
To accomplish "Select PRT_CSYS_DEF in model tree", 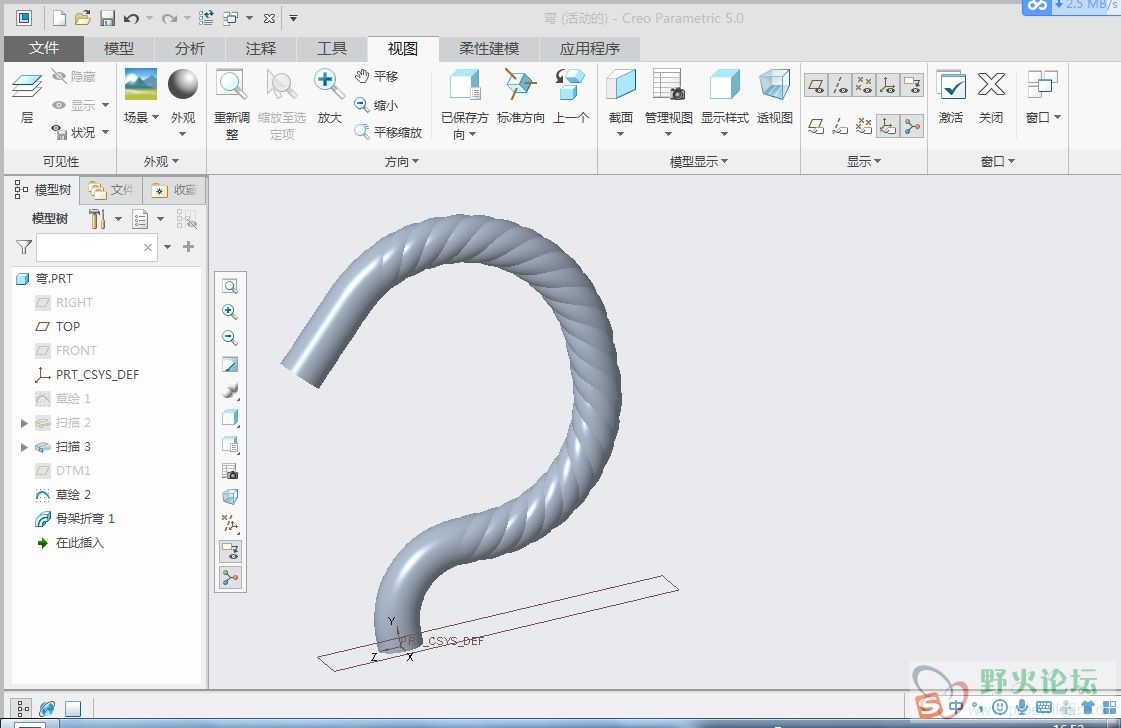I will 87,375.
